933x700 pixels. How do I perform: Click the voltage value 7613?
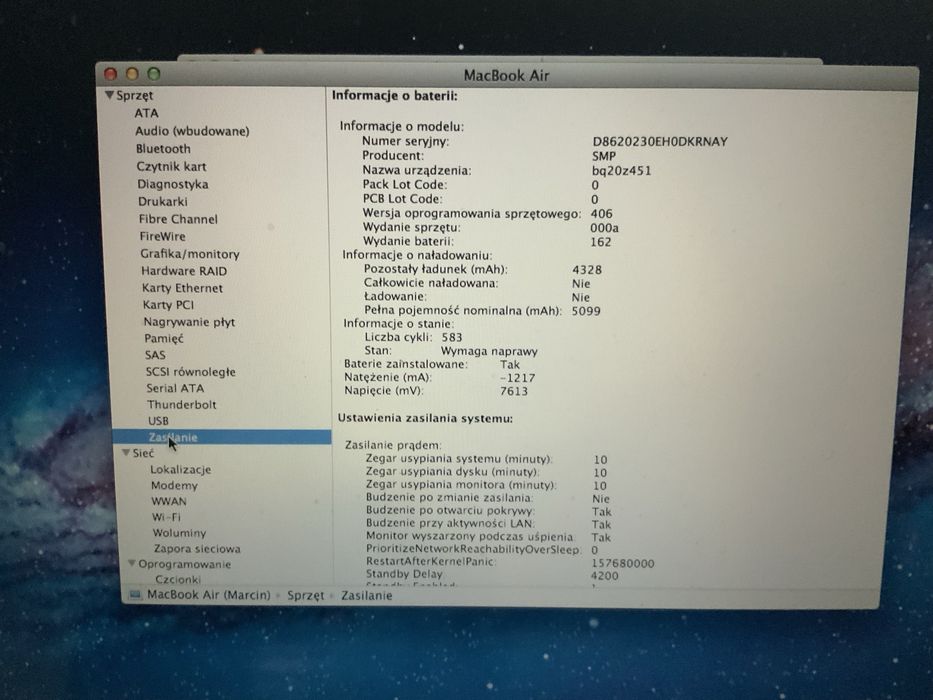[x=514, y=391]
